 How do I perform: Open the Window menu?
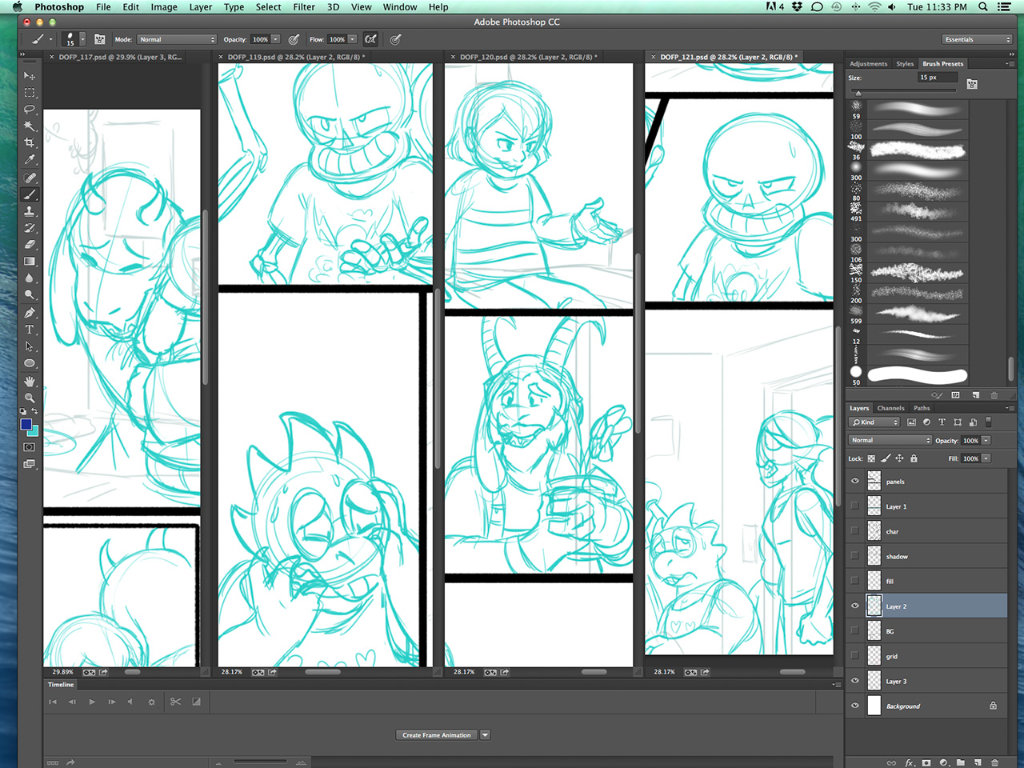[x=400, y=7]
